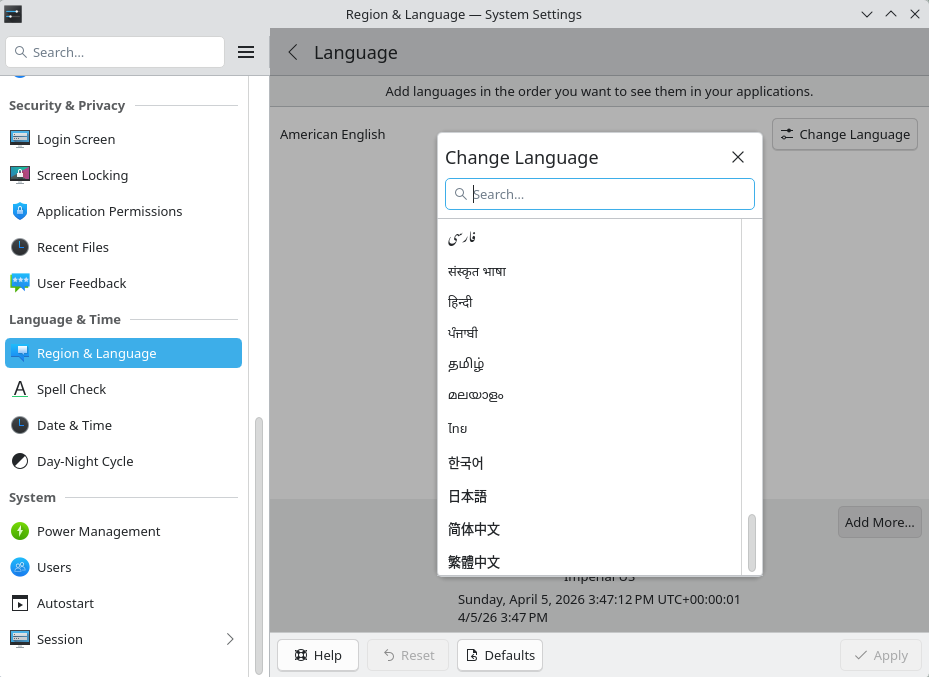Click the Login Screen sidebar icon
Viewport: 929px width, 677px height.
click(20, 139)
